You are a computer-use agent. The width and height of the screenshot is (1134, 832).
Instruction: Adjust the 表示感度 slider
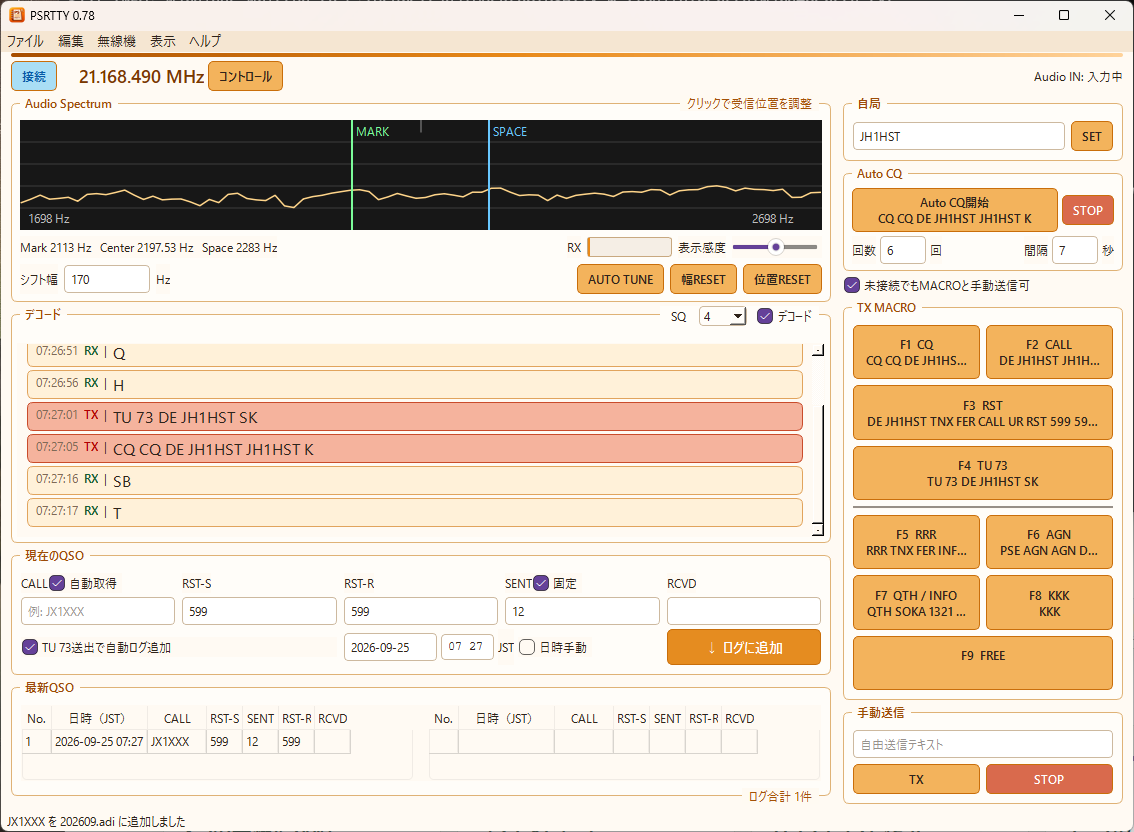[x=775, y=247]
